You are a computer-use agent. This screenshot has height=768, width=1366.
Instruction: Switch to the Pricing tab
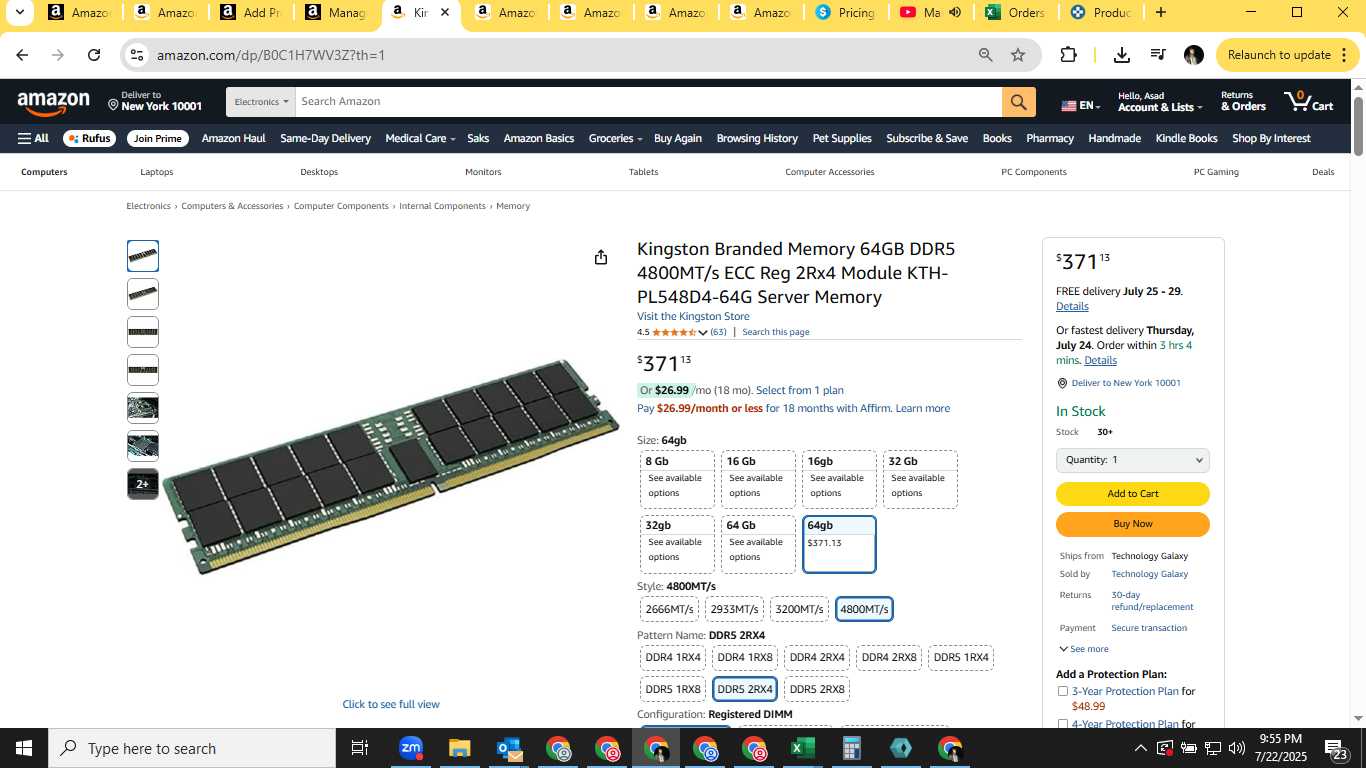tap(845, 13)
